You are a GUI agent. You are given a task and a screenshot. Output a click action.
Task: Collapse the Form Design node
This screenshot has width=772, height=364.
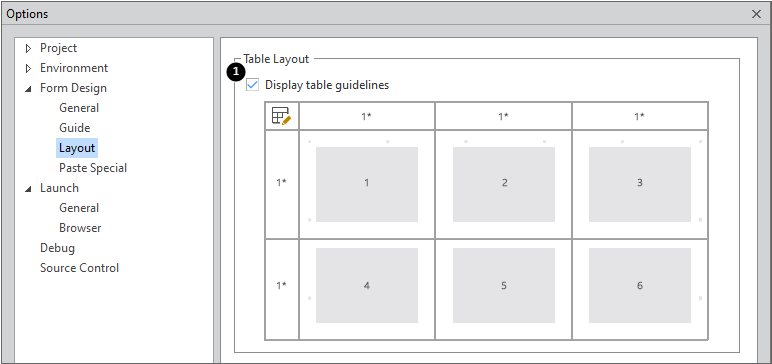pyautogui.click(x=28, y=89)
